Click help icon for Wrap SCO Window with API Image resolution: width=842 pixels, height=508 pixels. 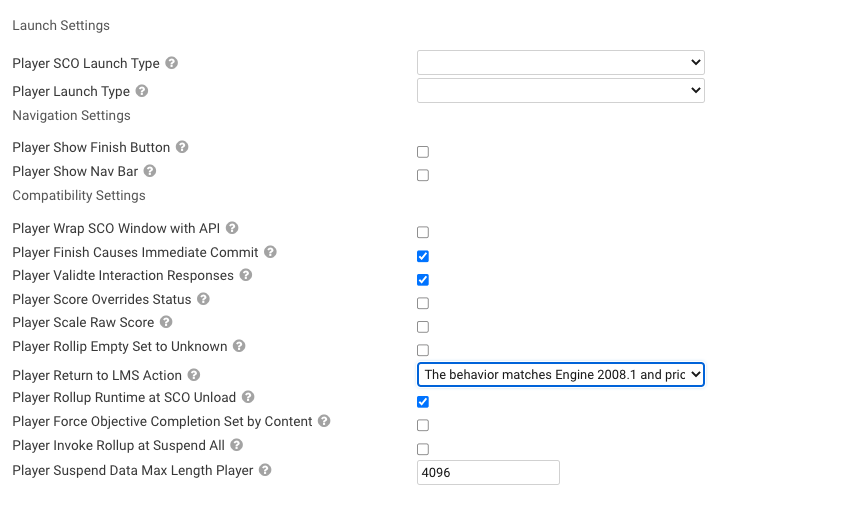(232, 228)
